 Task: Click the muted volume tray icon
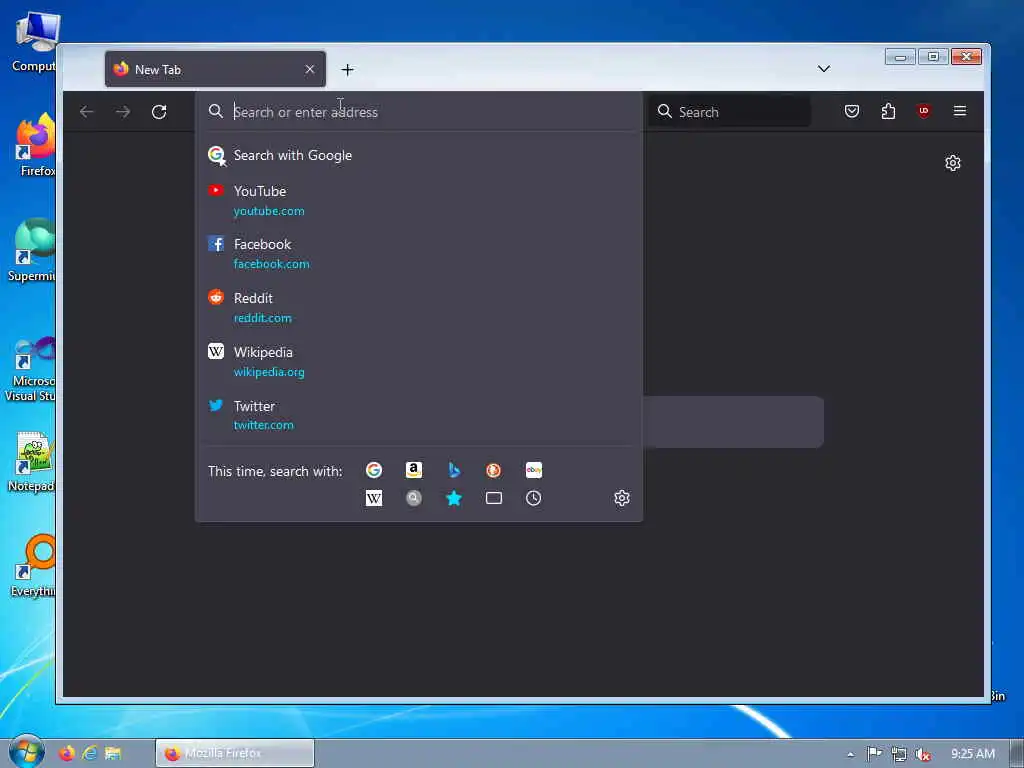click(x=923, y=754)
